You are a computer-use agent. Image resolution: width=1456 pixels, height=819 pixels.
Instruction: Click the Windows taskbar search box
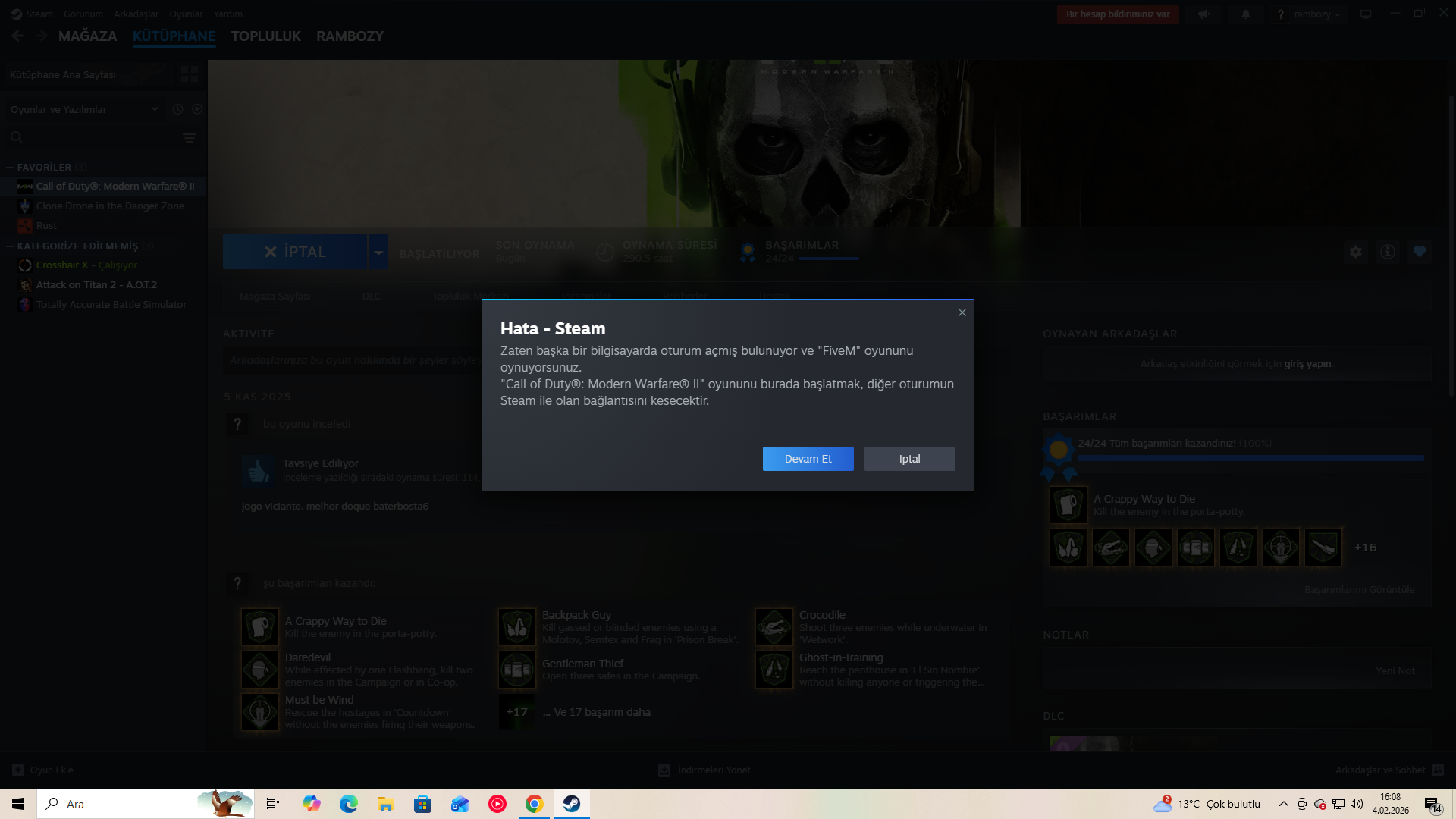pyautogui.click(x=146, y=804)
